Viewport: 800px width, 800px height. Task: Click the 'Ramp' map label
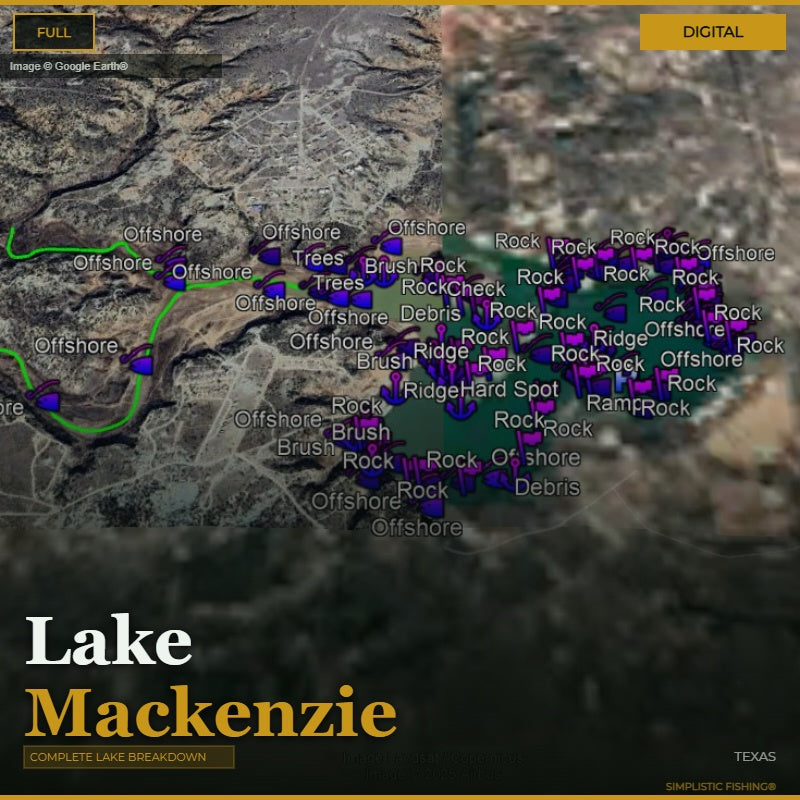coord(614,403)
